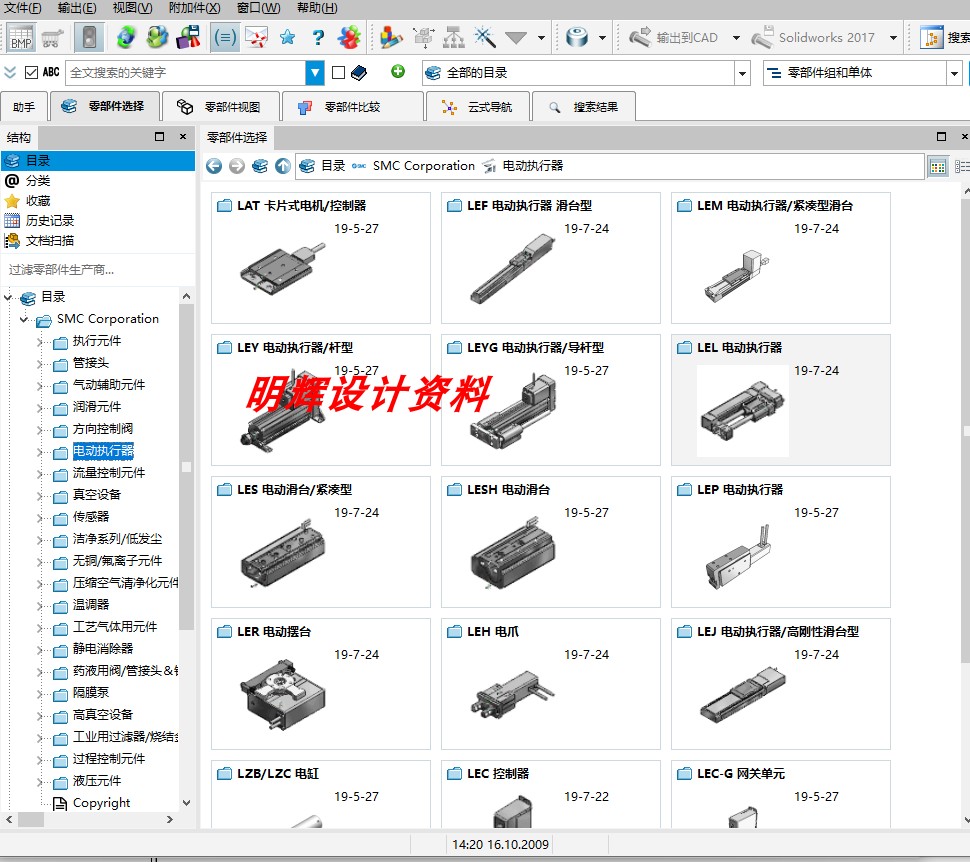Click the full-text search keyword input field
The image size is (970, 862).
(186, 73)
